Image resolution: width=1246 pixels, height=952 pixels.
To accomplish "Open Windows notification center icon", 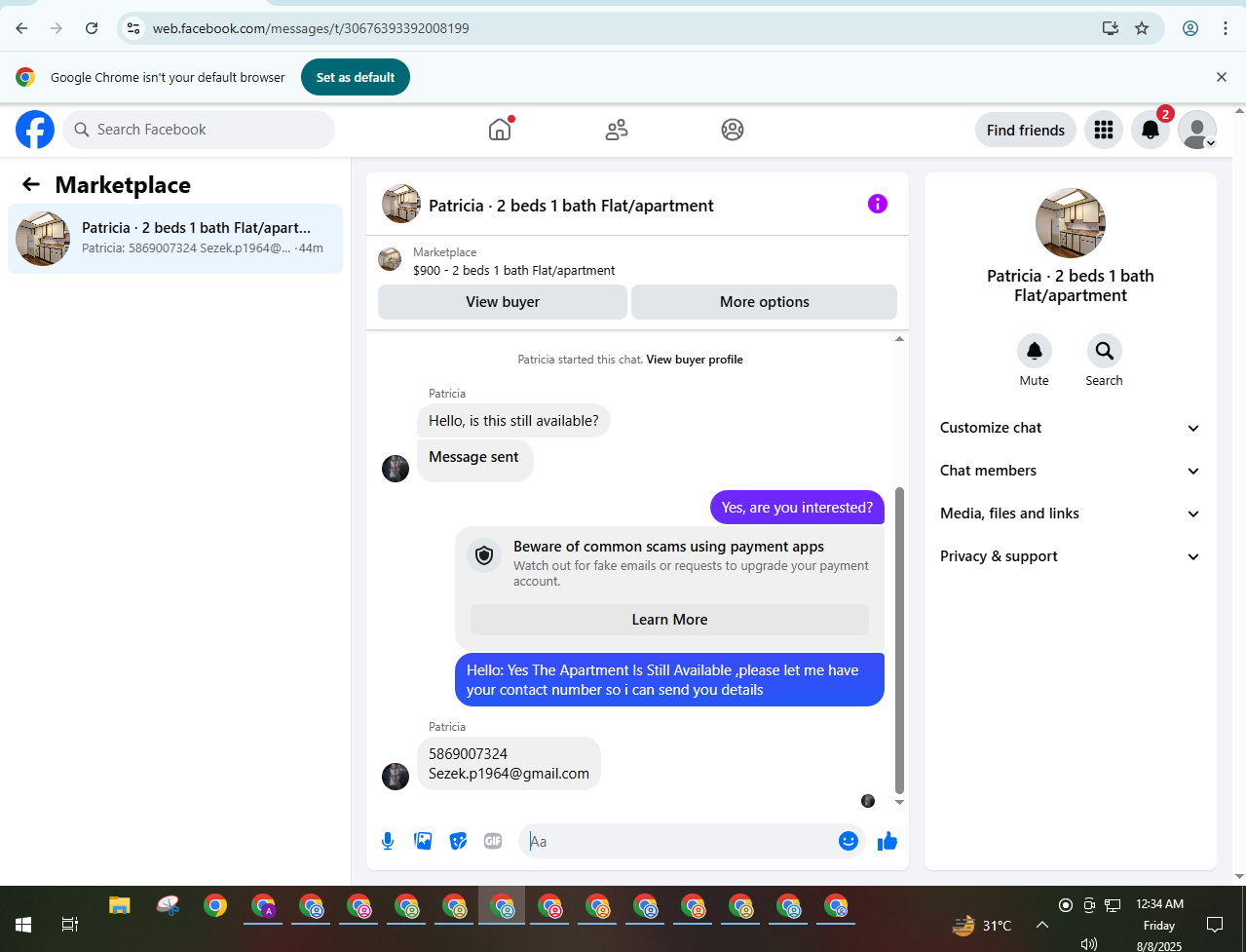I will coord(1215,925).
